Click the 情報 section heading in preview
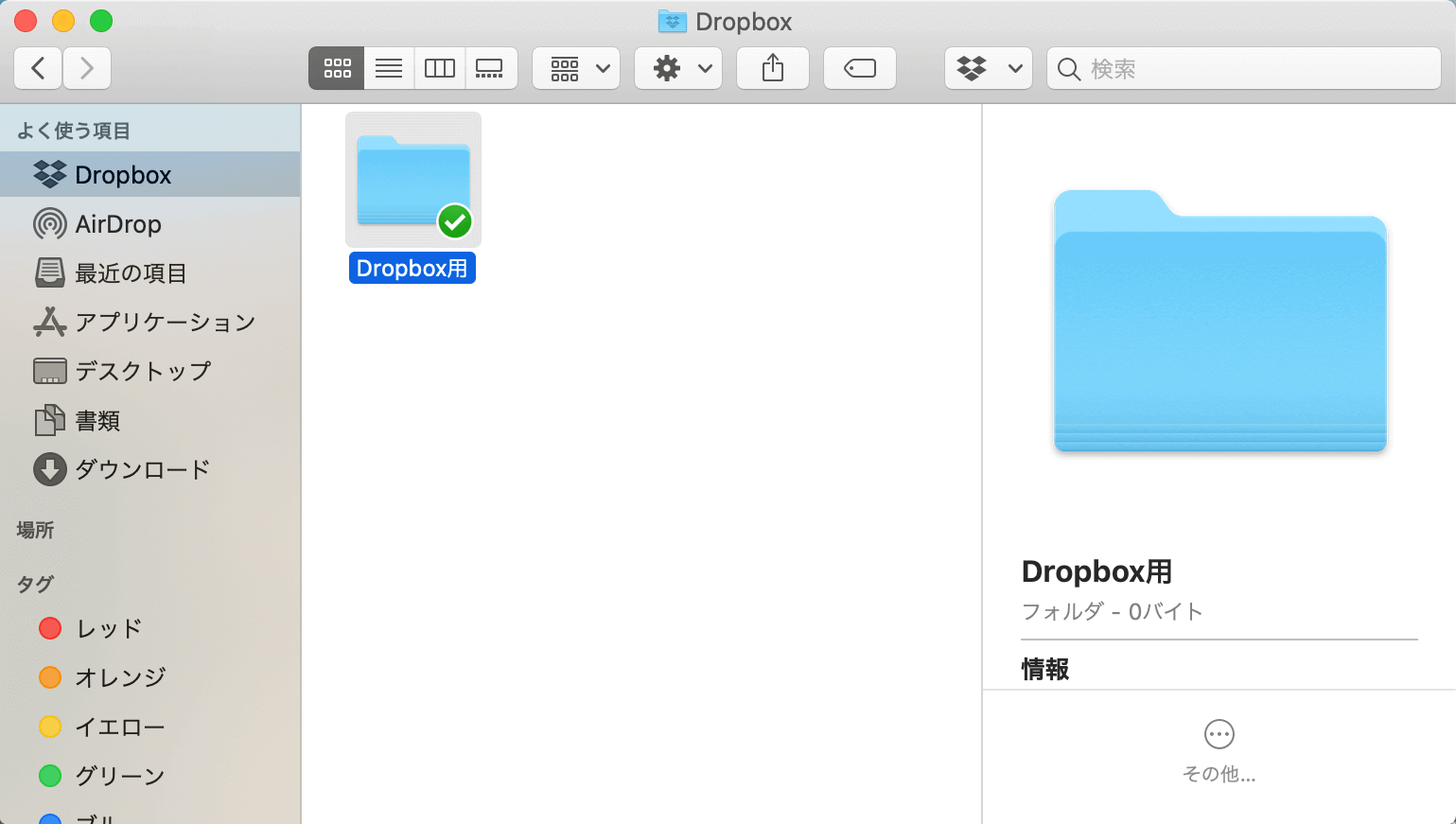Image resolution: width=1456 pixels, height=824 pixels. (1045, 669)
